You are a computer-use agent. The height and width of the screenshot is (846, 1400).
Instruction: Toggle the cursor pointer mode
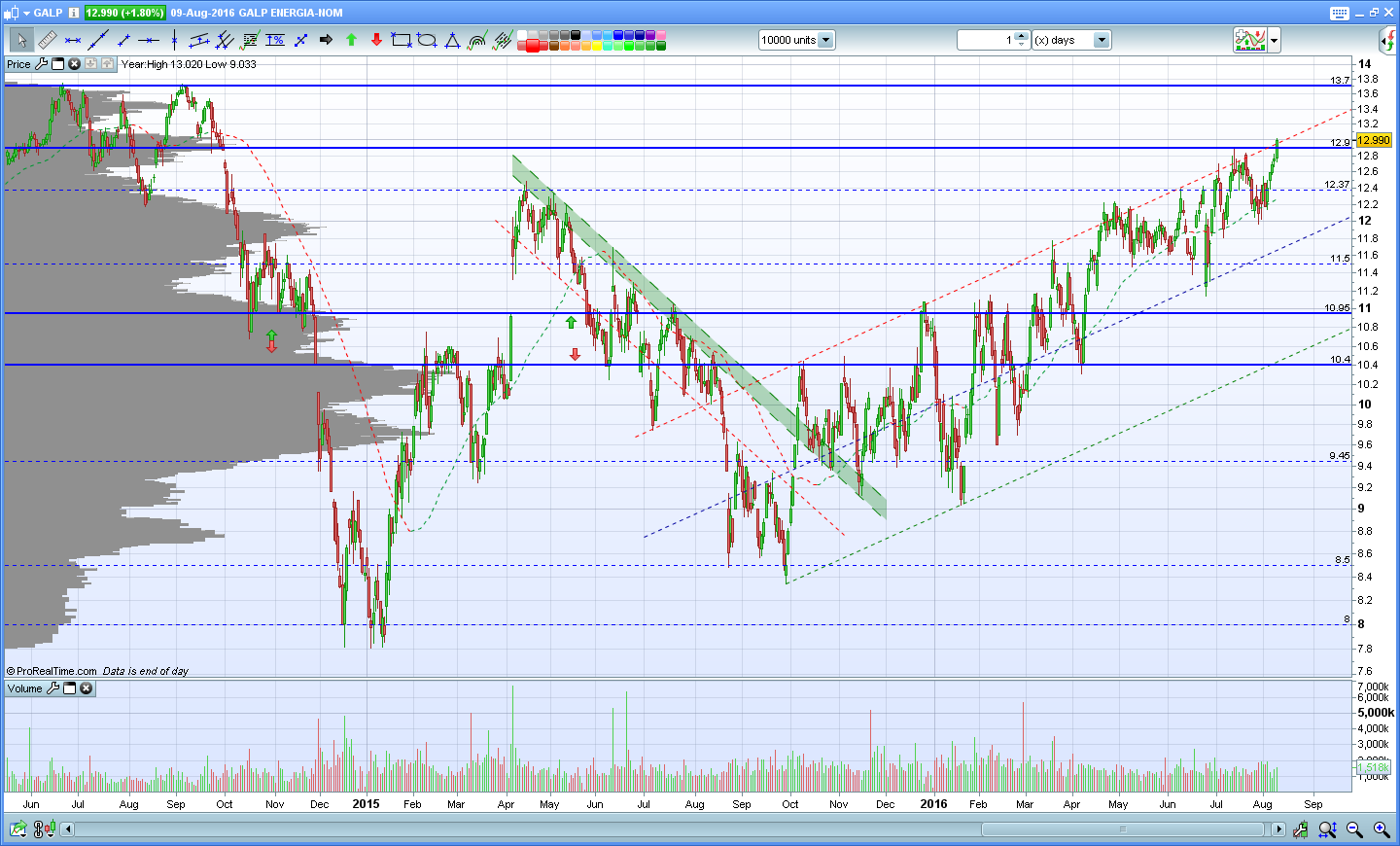(21, 40)
